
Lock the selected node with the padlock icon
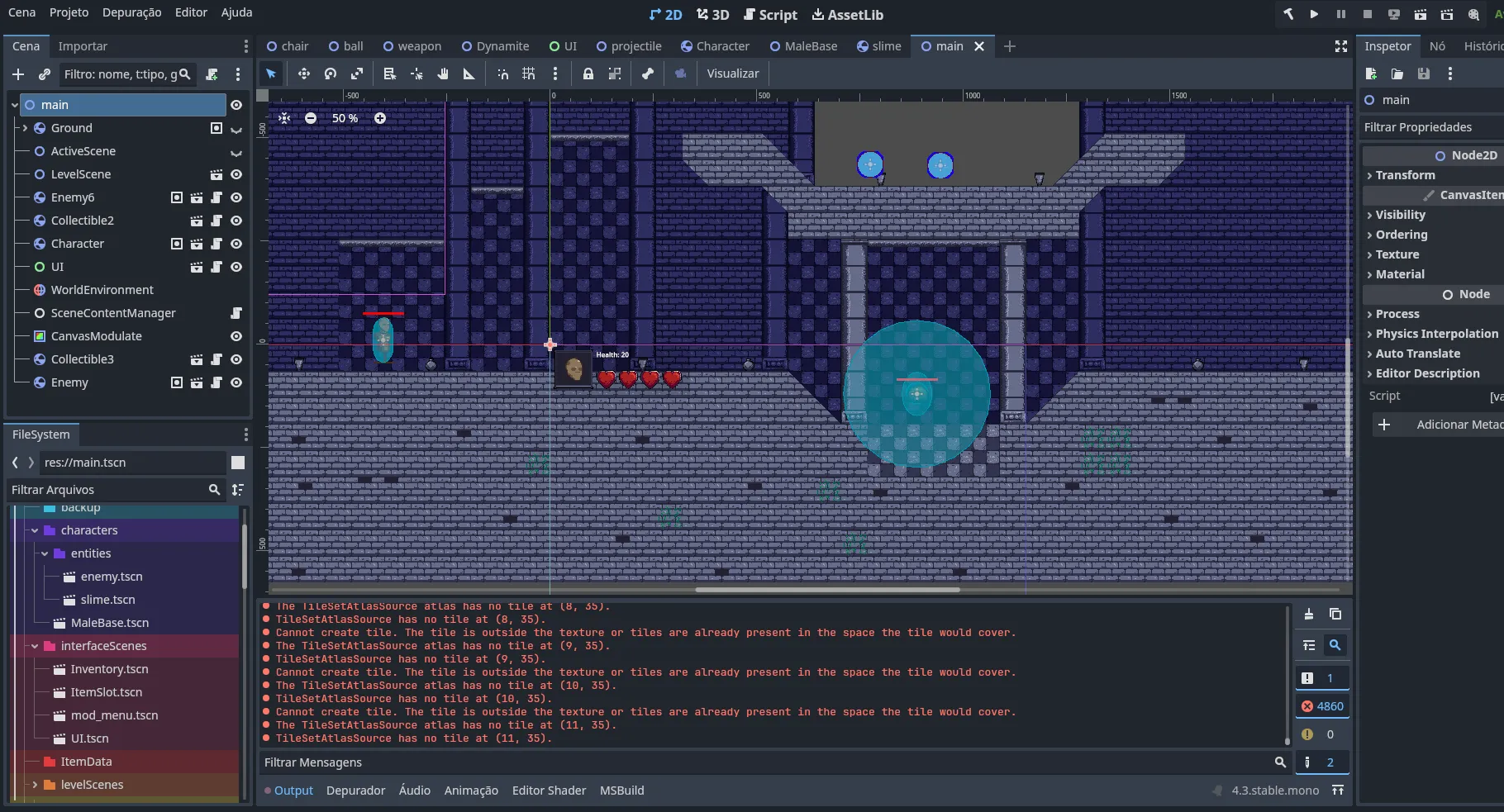tap(588, 74)
